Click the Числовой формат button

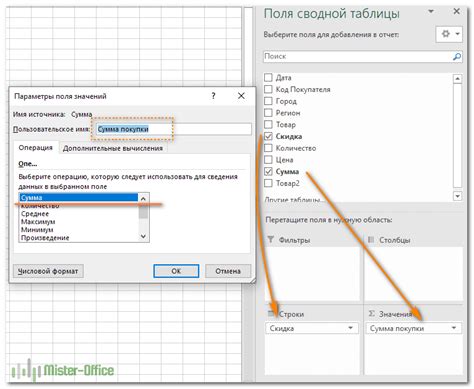48,271
